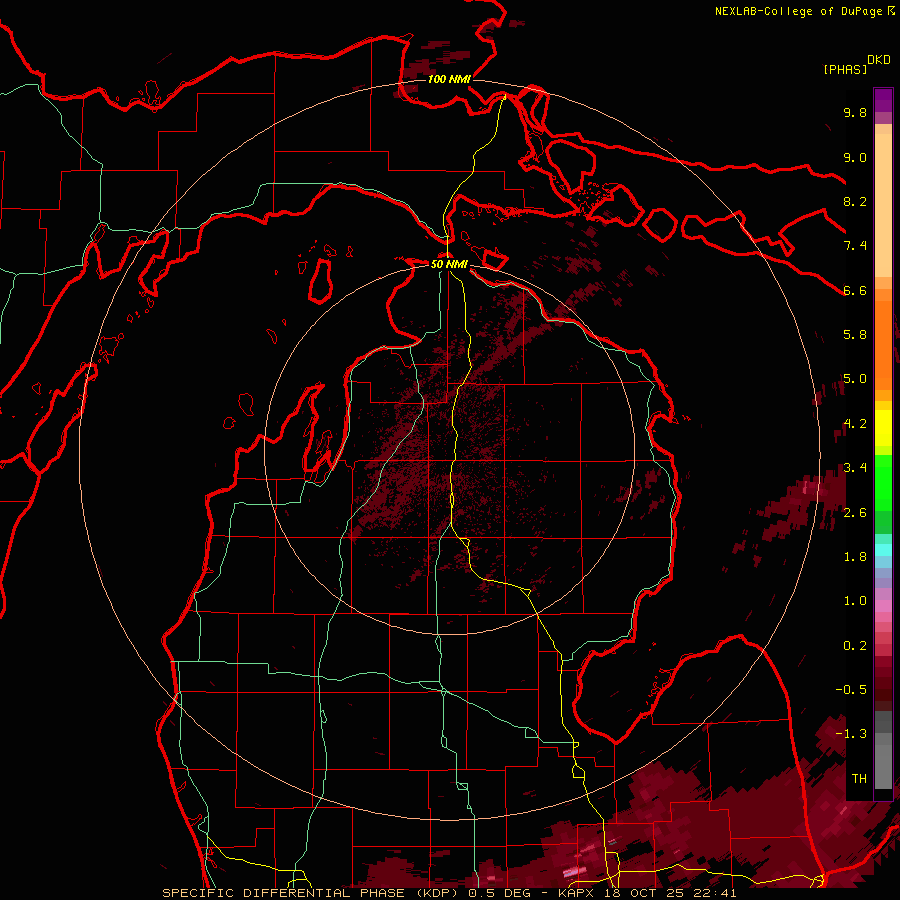Click the SPECIFIC DIFFERENTIAL PHASE (KDP) caption
The image size is (900, 900).
tap(309, 893)
